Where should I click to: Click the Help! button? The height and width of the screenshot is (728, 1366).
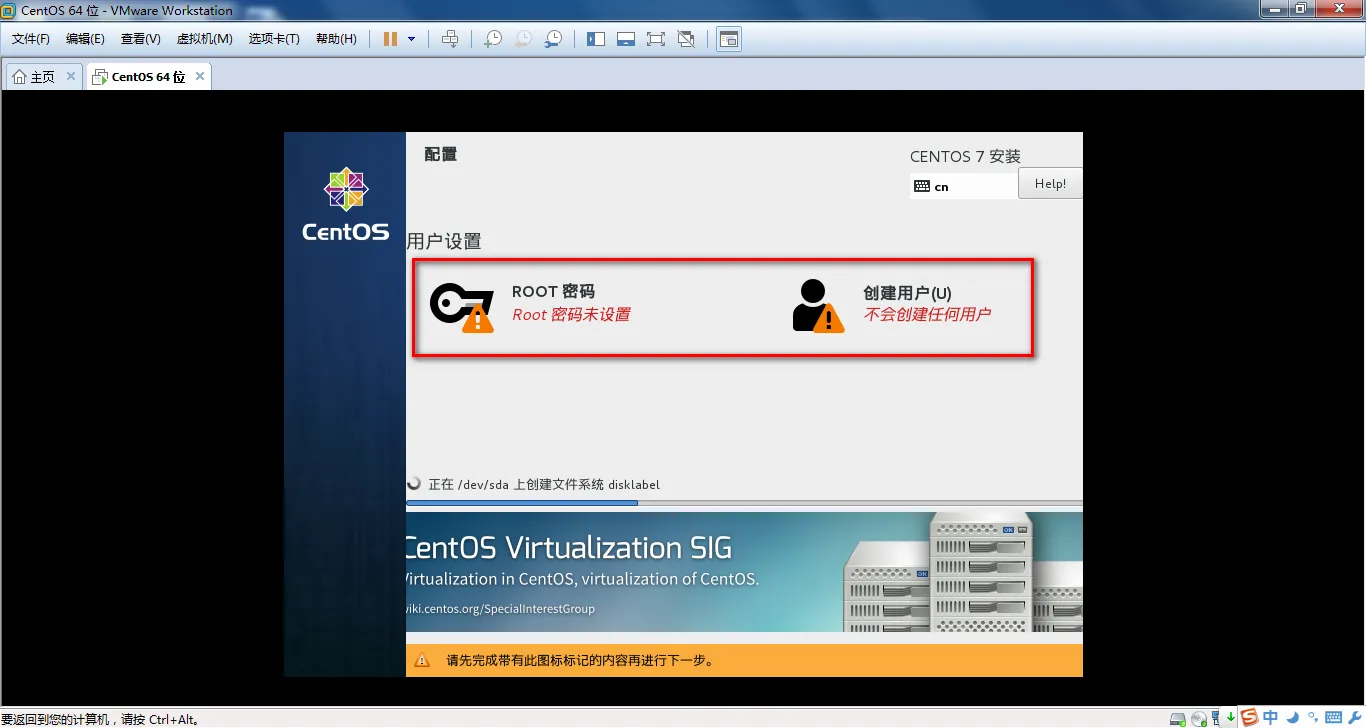[x=1050, y=184]
